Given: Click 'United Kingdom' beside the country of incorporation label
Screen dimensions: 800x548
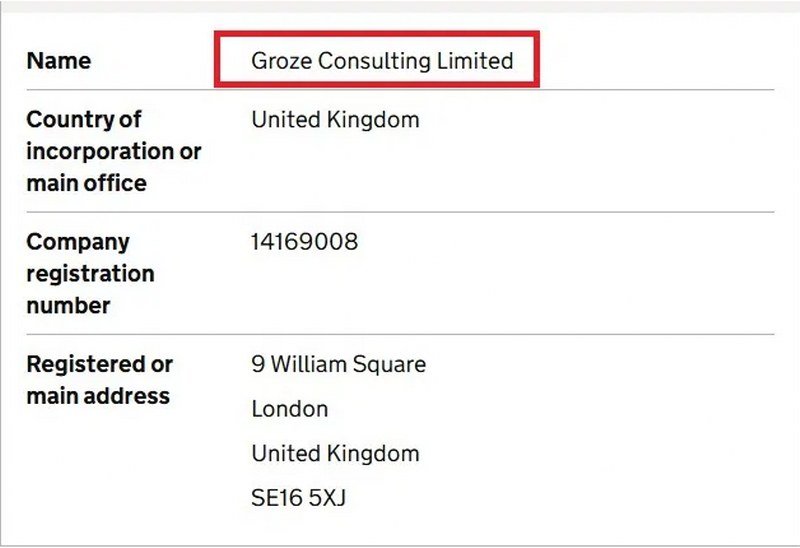Looking at the screenshot, I should click(335, 120).
